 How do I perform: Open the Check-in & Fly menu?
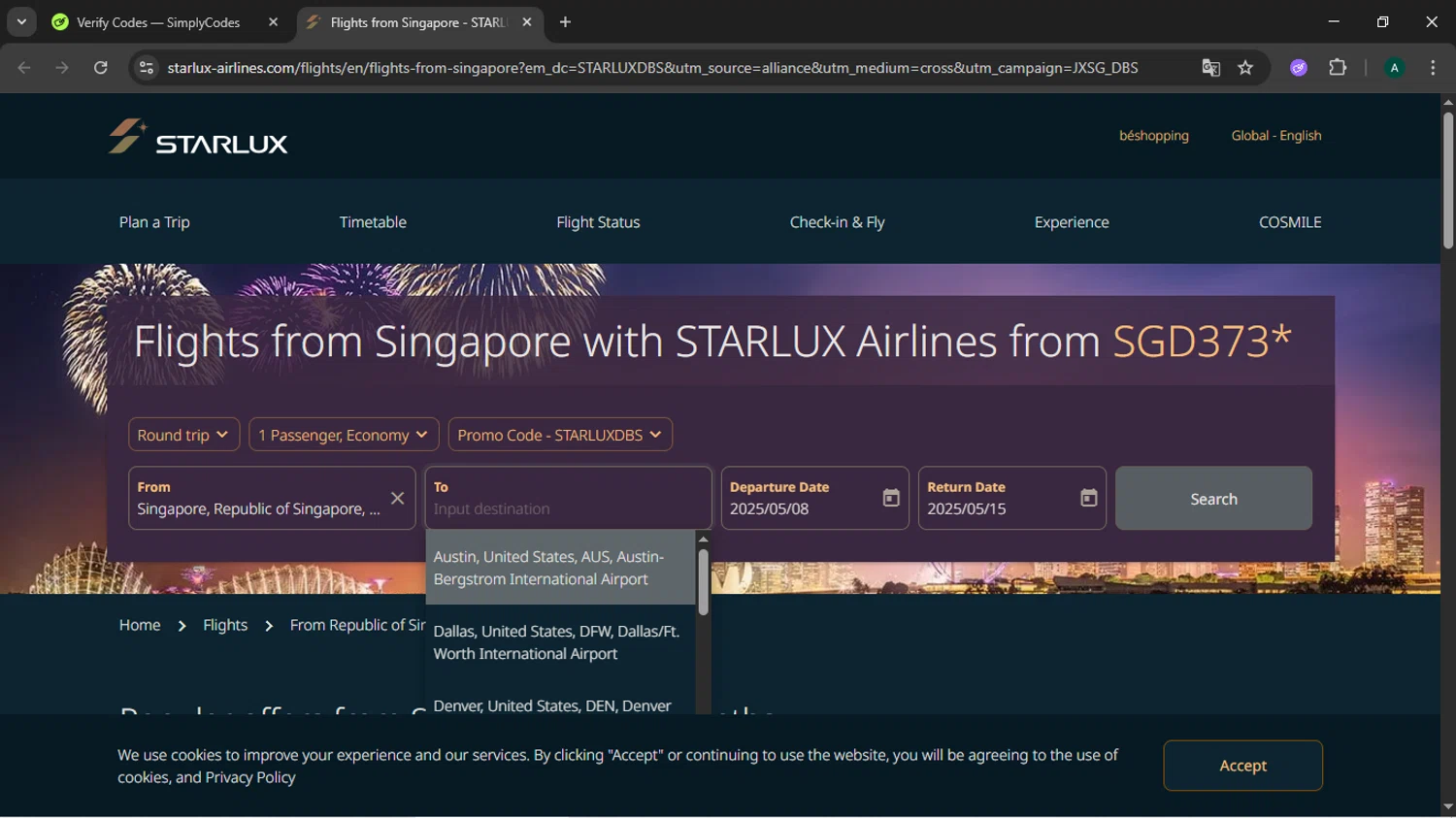[837, 222]
